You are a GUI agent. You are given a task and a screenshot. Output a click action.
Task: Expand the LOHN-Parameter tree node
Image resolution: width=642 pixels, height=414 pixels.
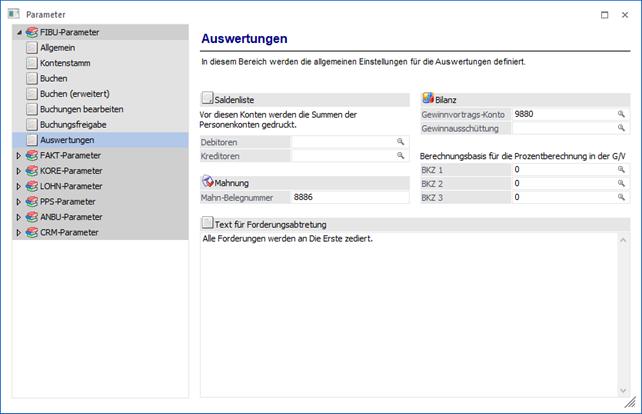[x=19, y=186]
